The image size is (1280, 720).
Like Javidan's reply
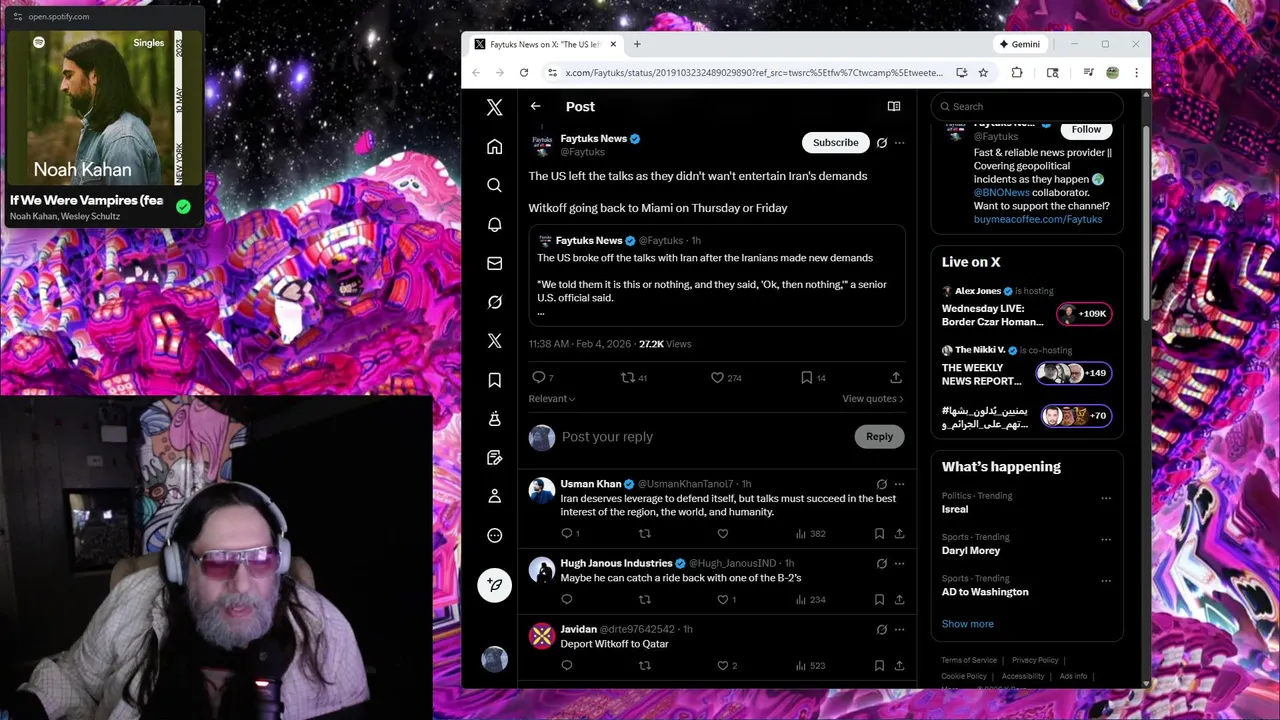click(723, 665)
